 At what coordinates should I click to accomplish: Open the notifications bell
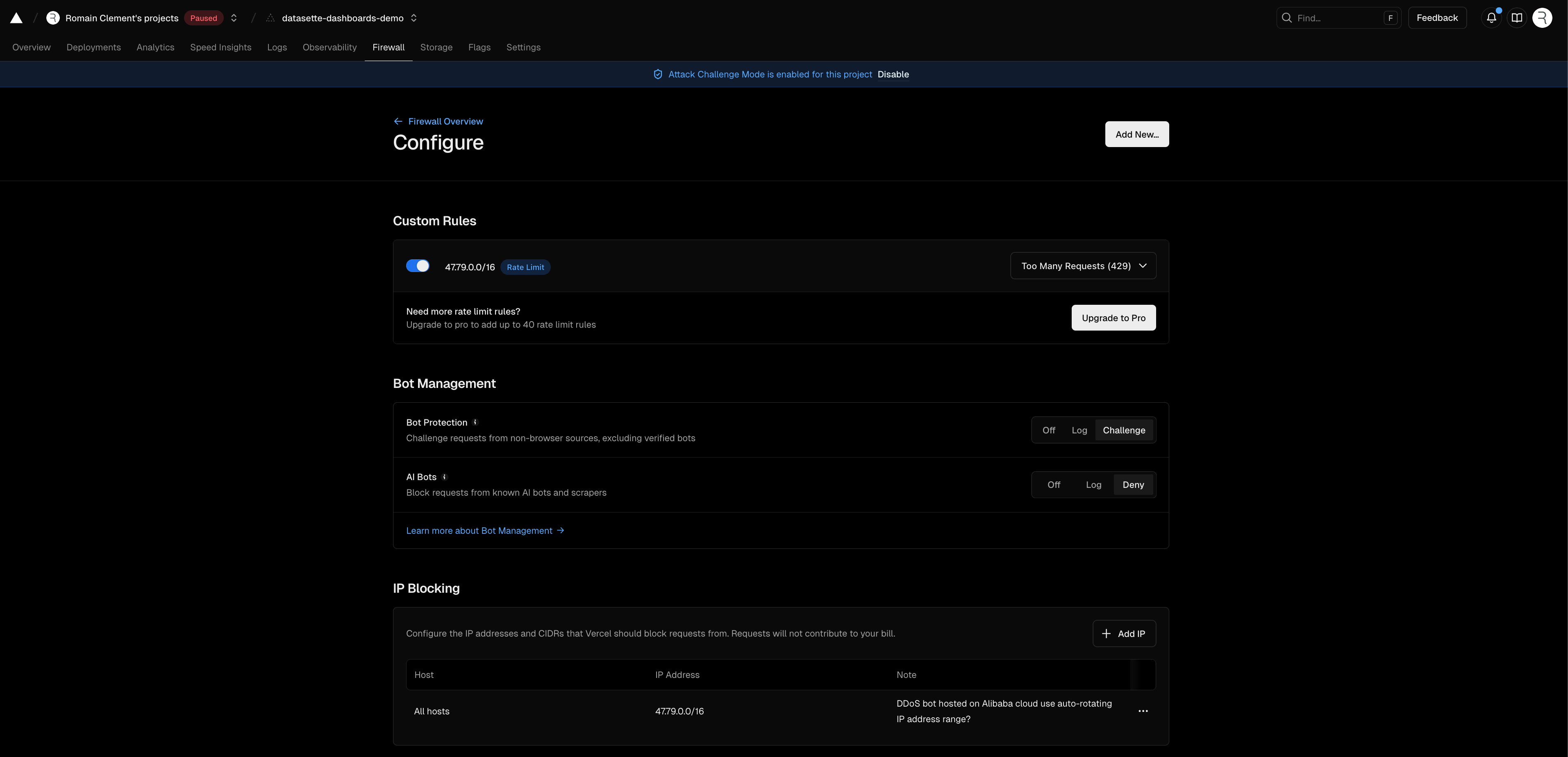1491,18
